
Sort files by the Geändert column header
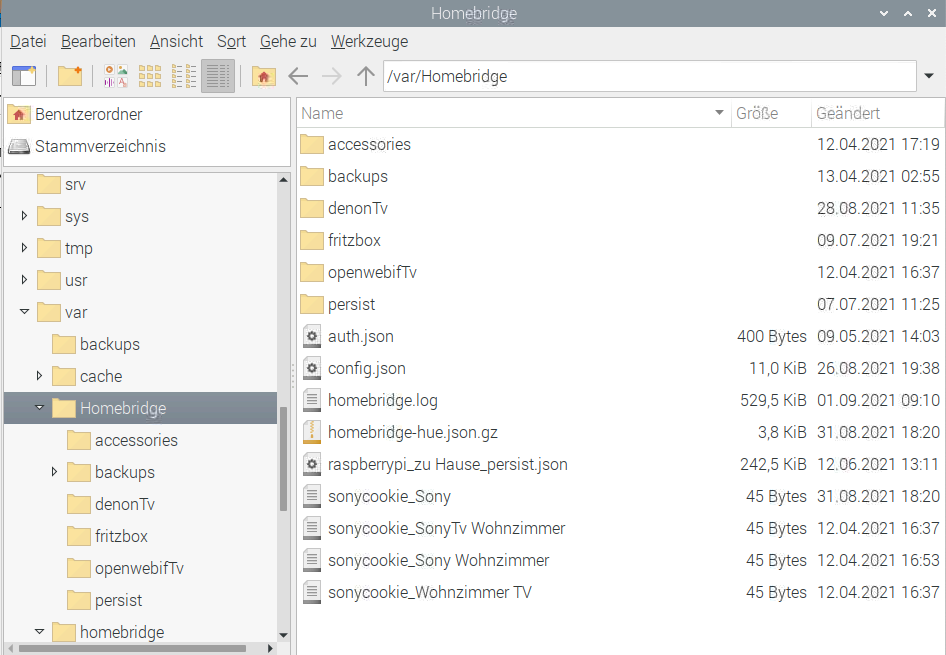877,113
